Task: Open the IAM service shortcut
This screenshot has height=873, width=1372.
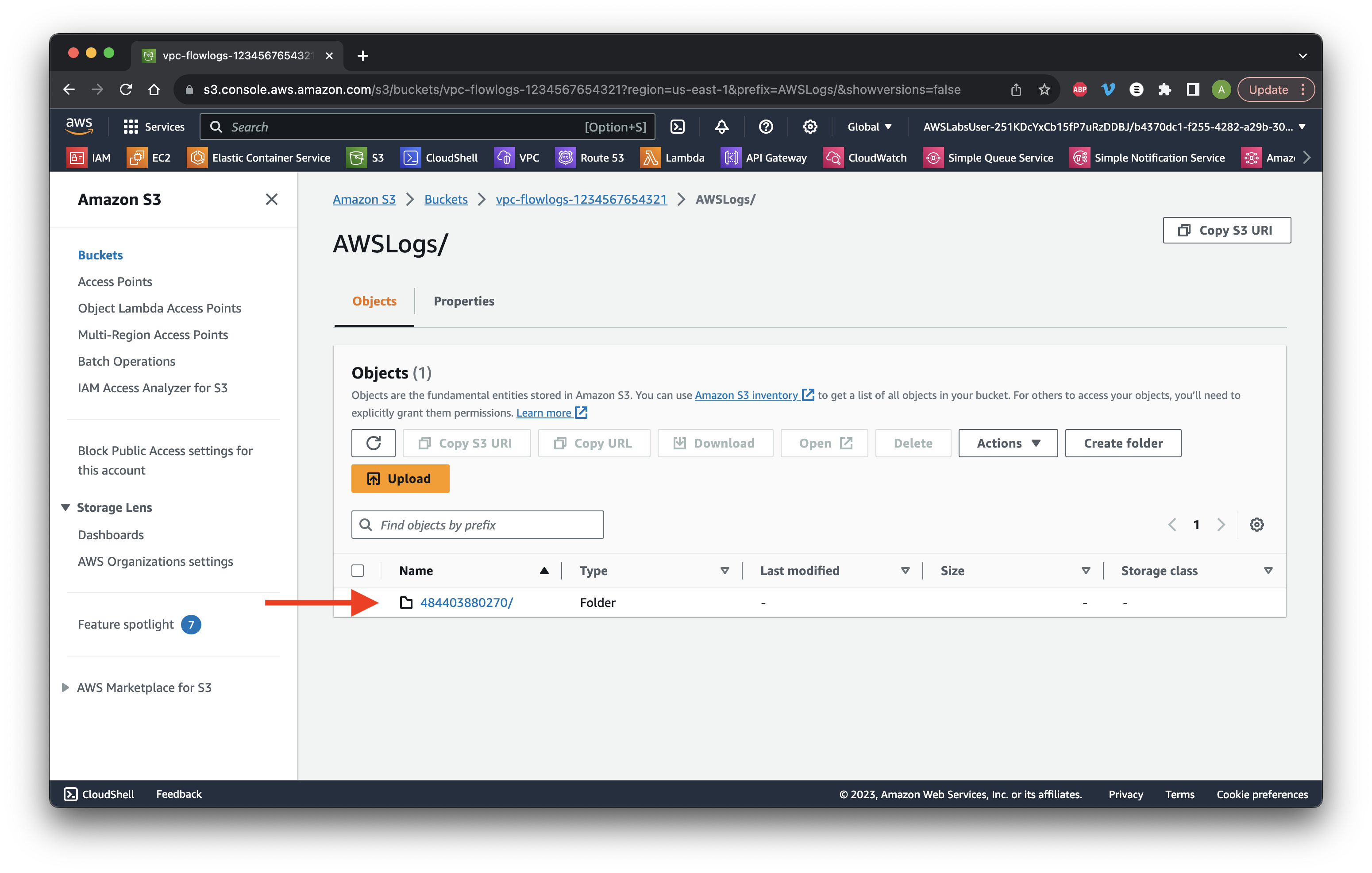Action: click(89, 158)
